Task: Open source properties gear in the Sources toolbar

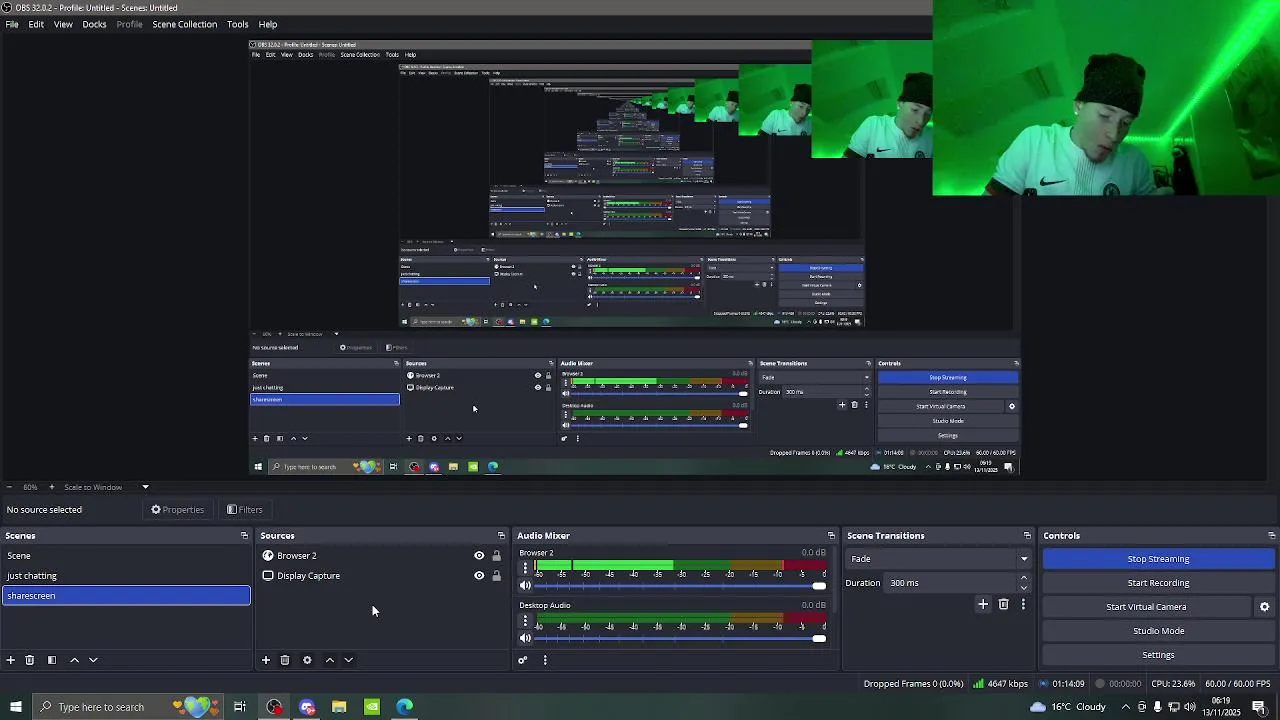Action: [307, 660]
